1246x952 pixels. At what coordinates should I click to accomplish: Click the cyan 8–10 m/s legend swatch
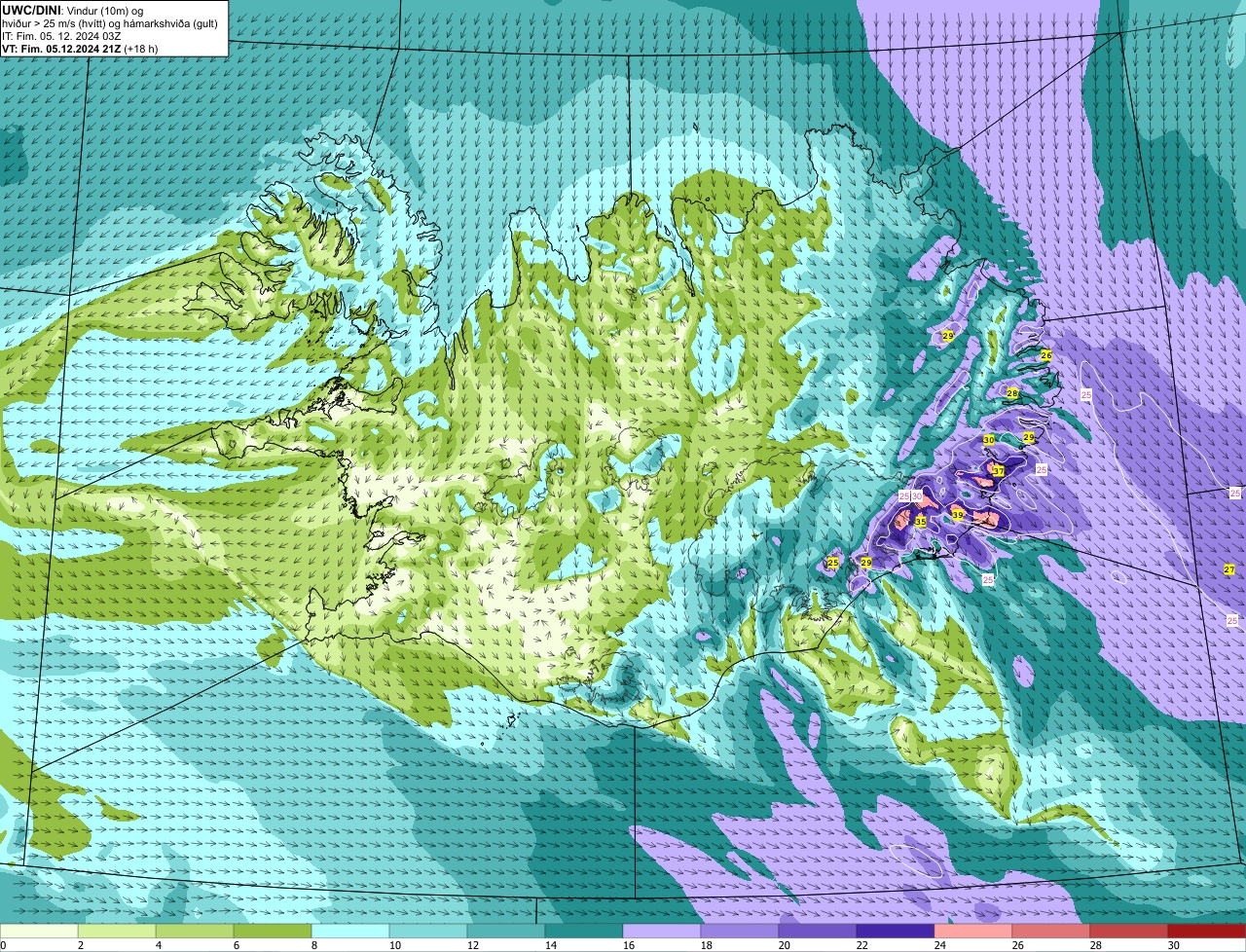pyautogui.click(x=350, y=932)
